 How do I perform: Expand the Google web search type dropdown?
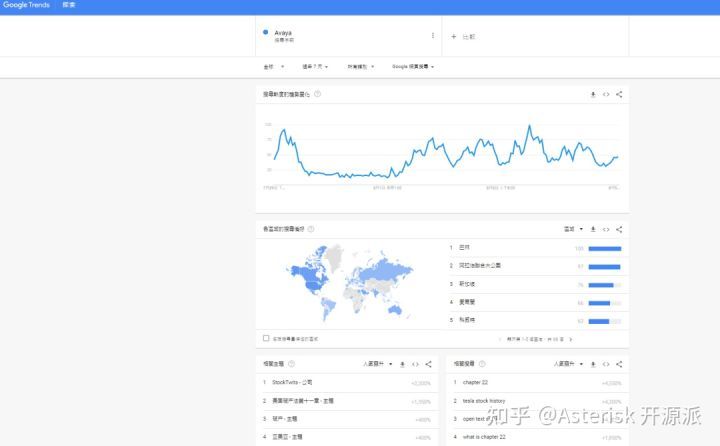pos(413,67)
